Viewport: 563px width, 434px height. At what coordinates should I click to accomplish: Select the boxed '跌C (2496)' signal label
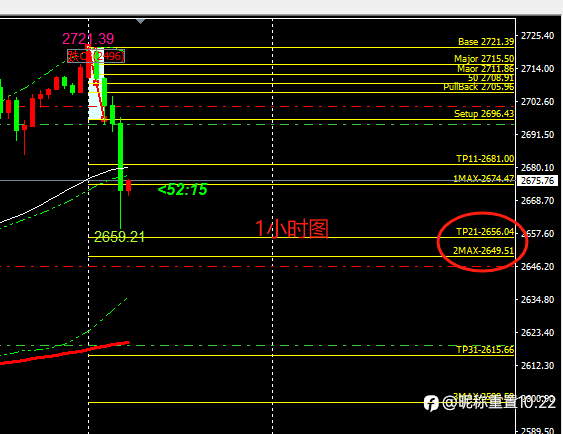[96, 56]
